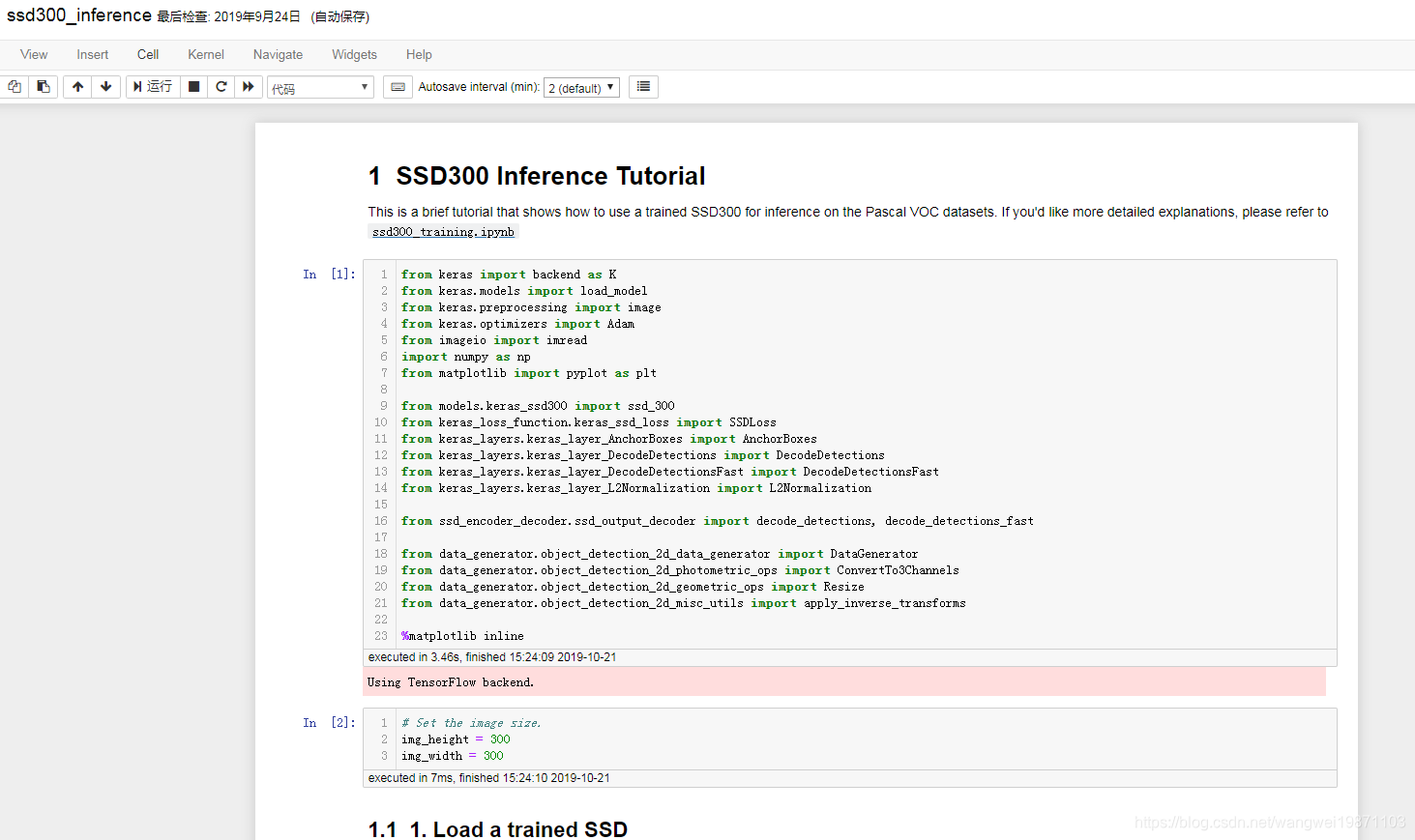
Task: Open the Widgets menu
Action: 354,54
